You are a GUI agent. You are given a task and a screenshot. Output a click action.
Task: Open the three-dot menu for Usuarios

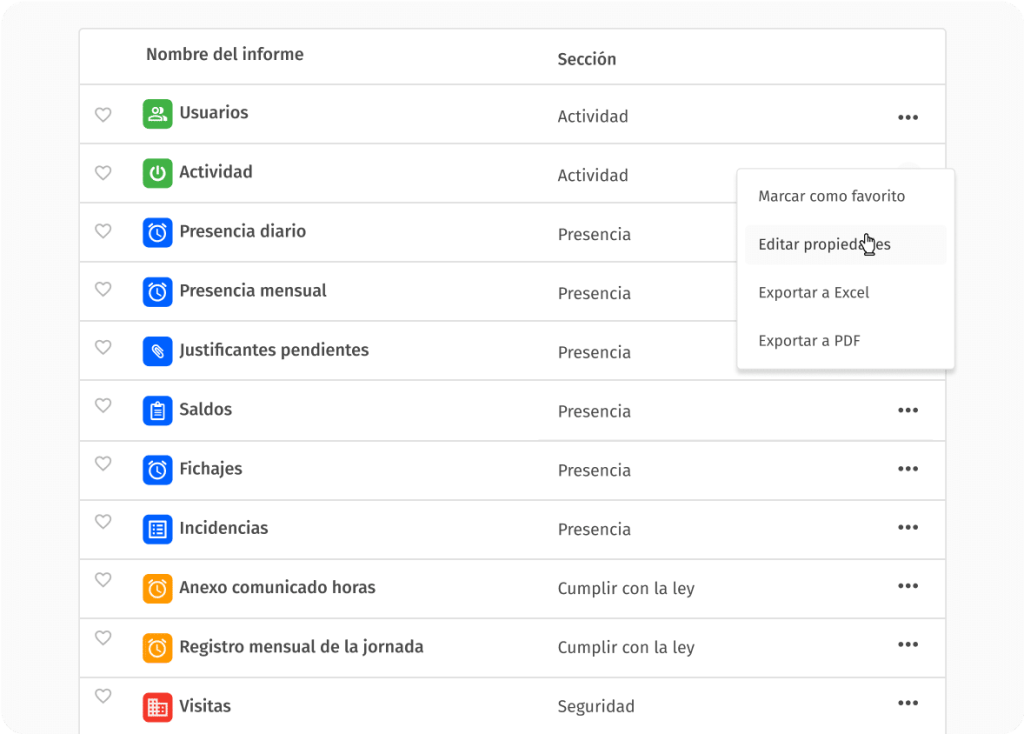pos(907,117)
